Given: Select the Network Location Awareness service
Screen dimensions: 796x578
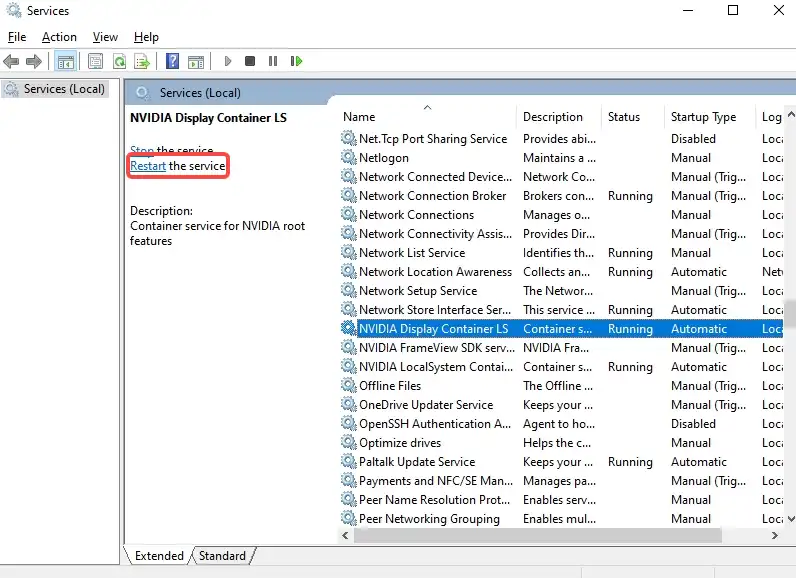Looking at the screenshot, I should click(x=561, y=271).
